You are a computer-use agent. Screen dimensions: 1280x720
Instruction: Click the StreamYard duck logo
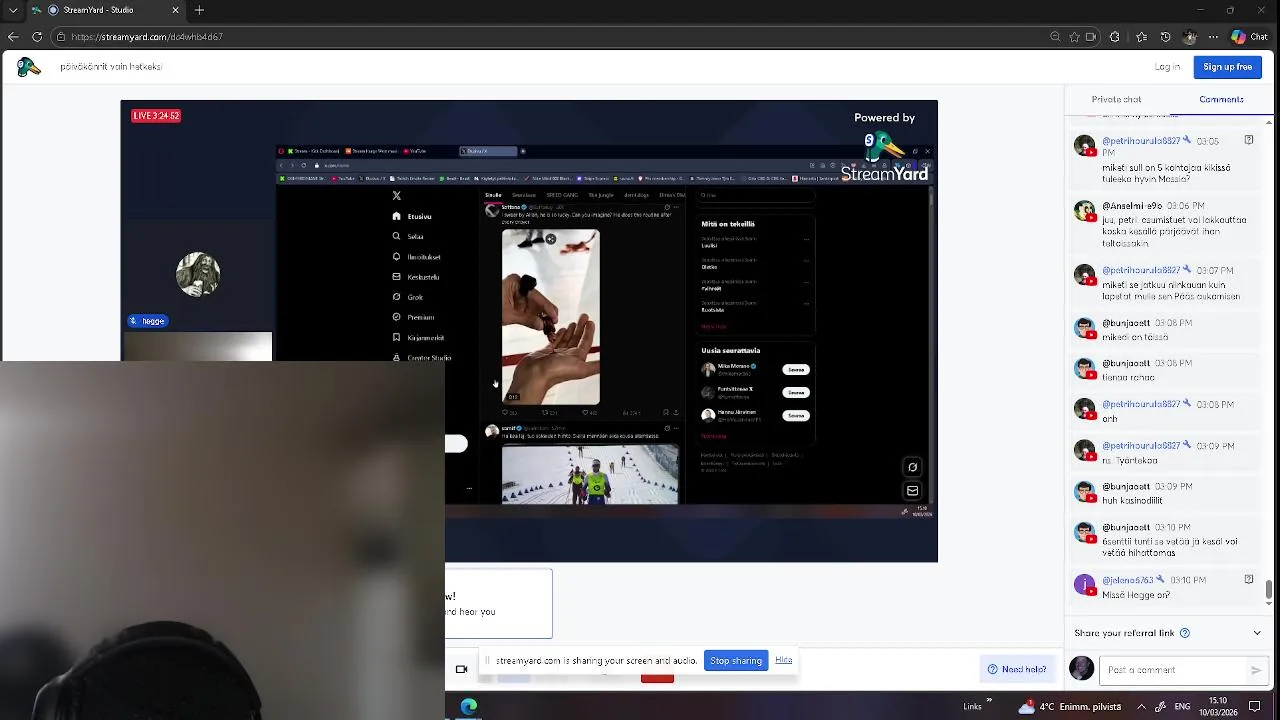29,67
